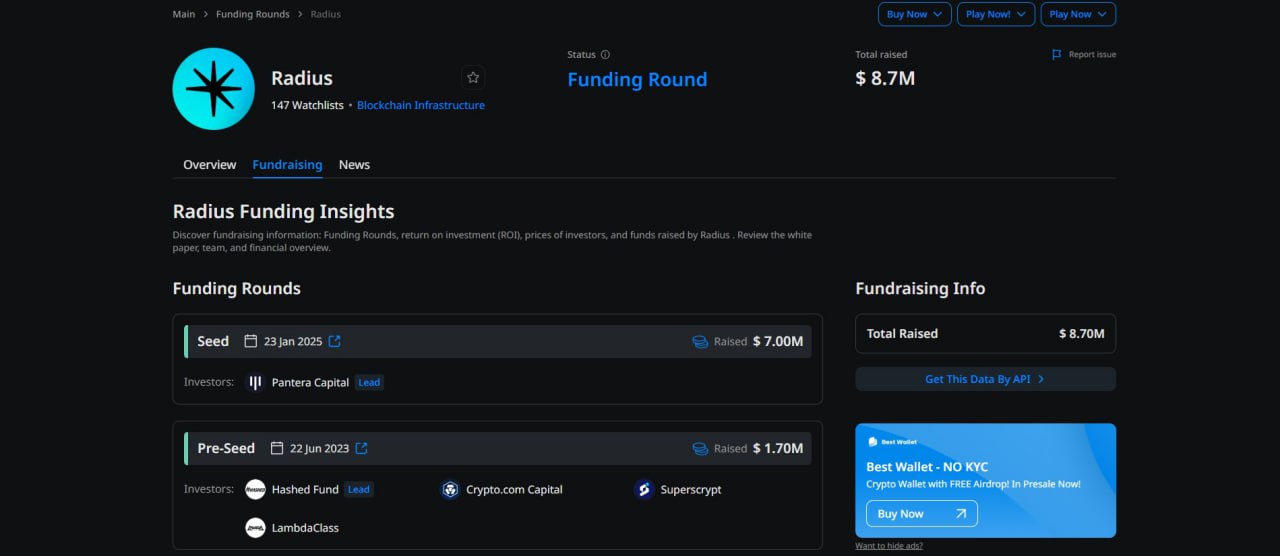Click the Funding Round status text

637,79
